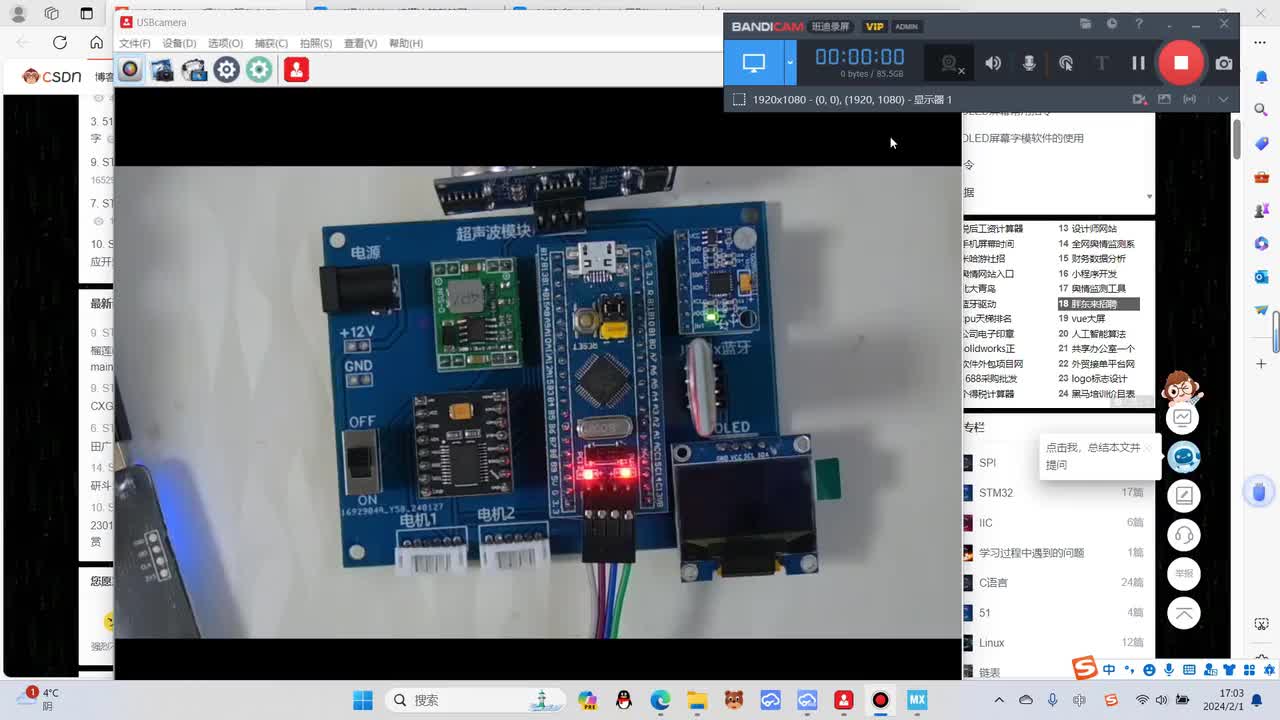Click the CSDN 举报 report button
Screen dimensions: 1280x720
point(1184,574)
